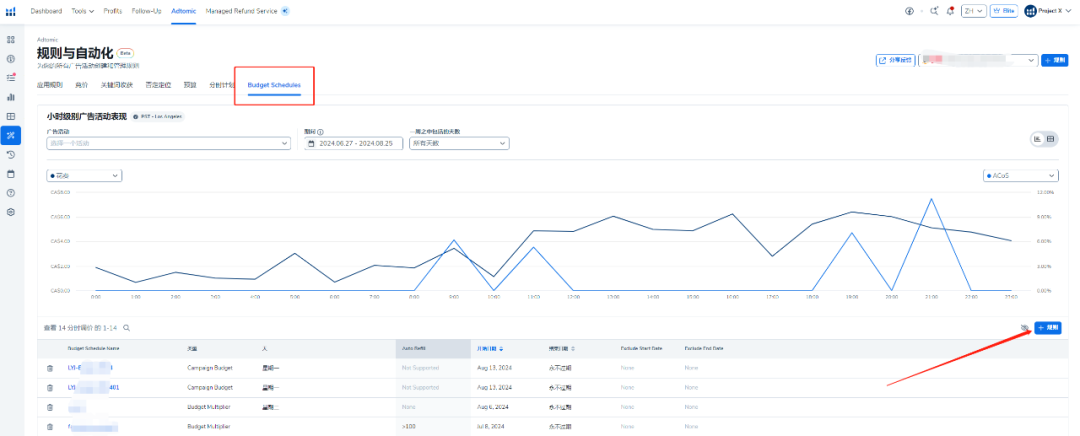
Task: Click the Auto Refill column header
Action: pyautogui.click(x=415, y=349)
